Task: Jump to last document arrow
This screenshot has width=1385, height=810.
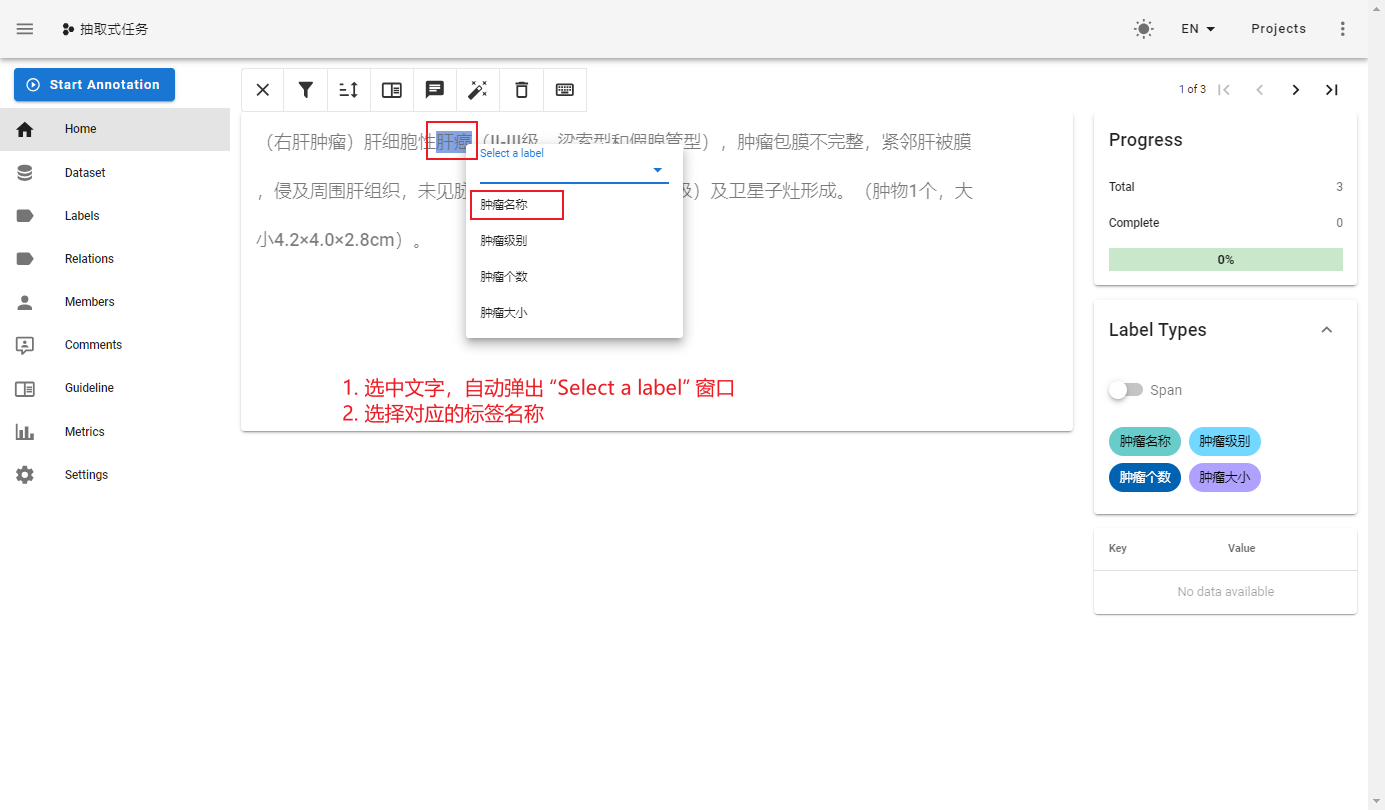Action: point(1332,90)
